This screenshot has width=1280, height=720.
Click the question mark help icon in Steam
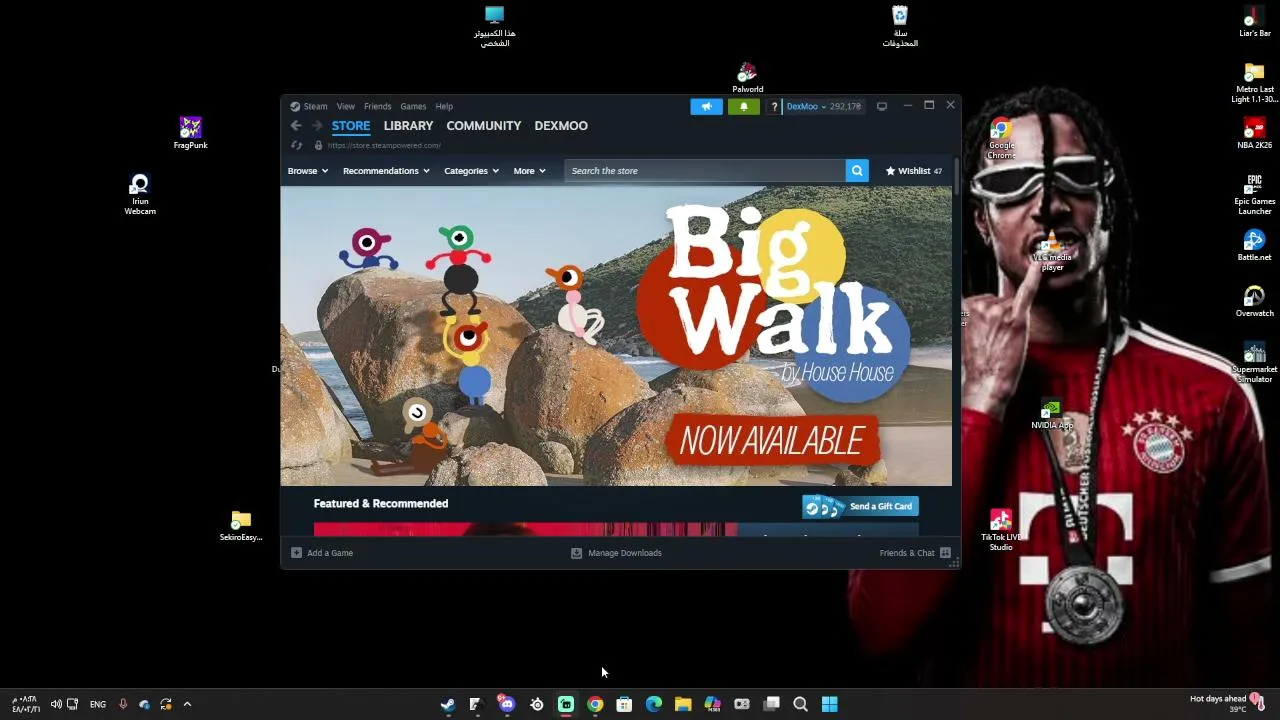774,106
